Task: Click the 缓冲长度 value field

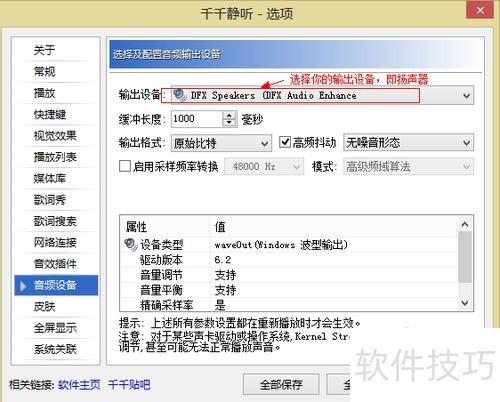Action: point(197,119)
